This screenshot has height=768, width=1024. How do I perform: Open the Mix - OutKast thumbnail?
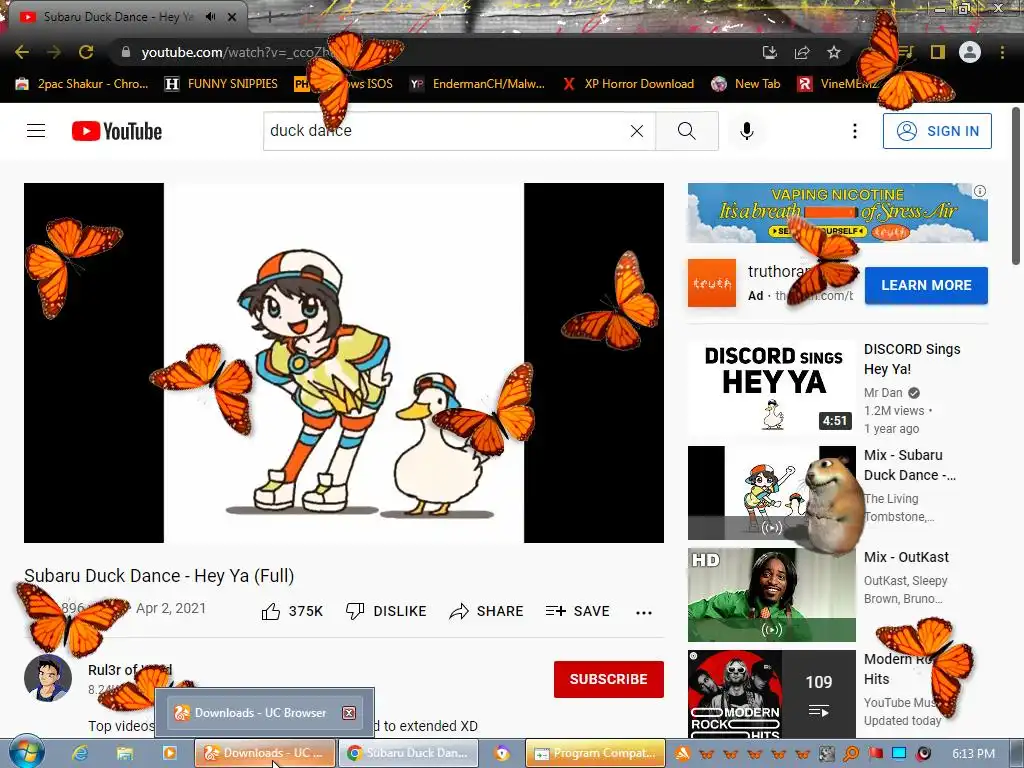771,595
